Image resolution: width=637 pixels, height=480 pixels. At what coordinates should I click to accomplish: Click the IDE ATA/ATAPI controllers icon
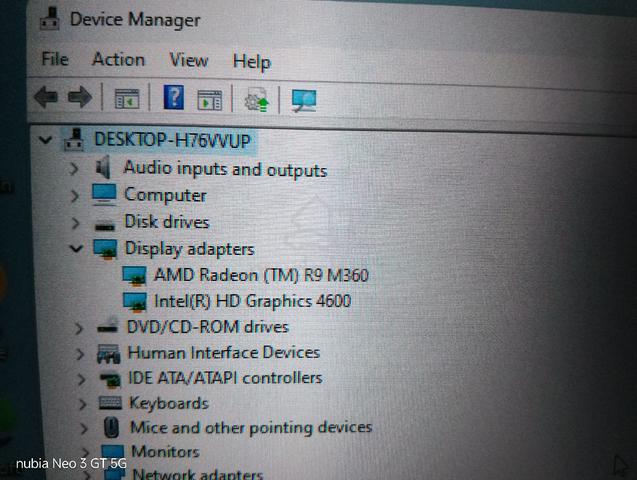point(110,380)
